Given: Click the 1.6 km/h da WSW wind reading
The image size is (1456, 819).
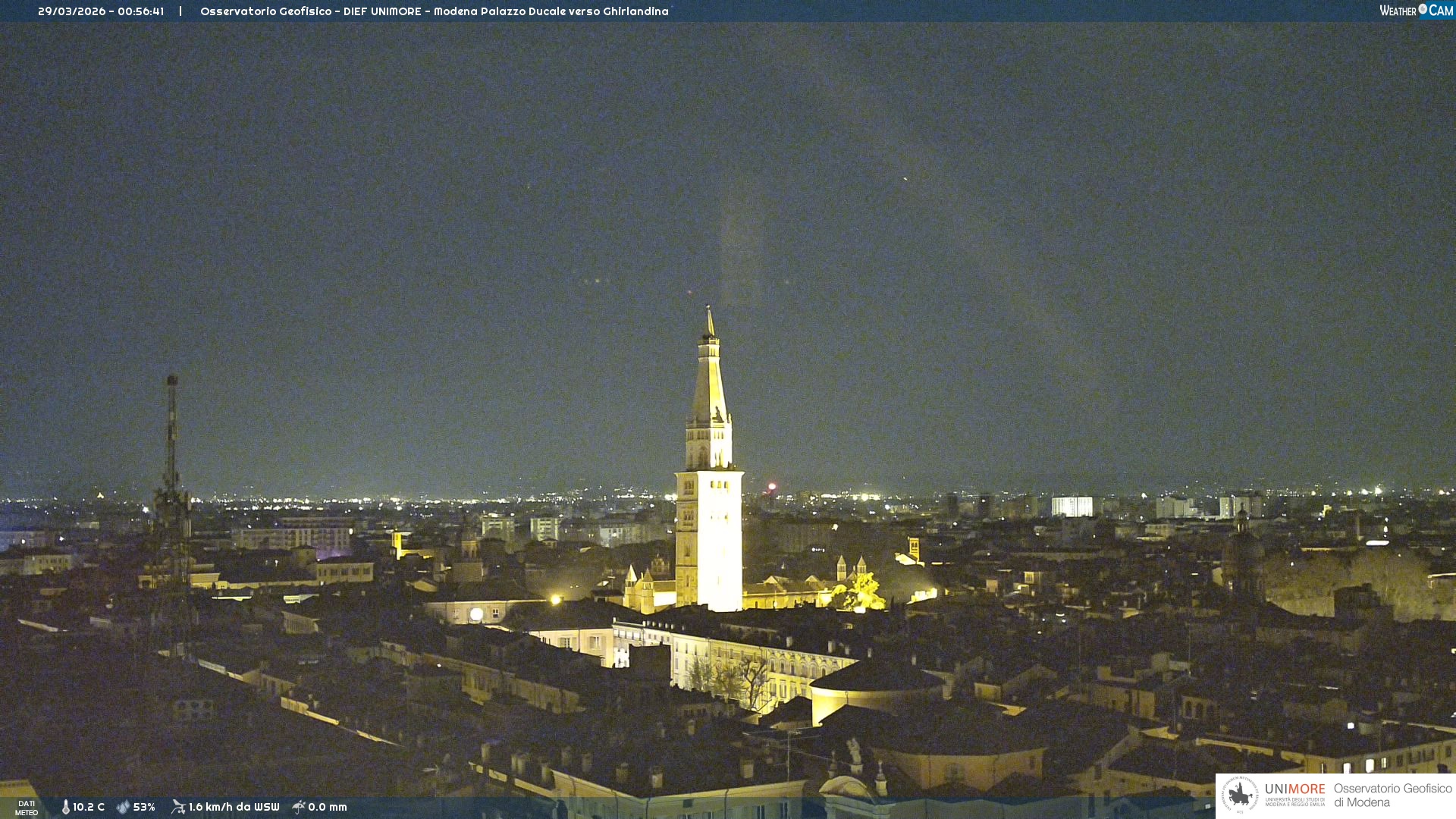Looking at the screenshot, I should pos(234,807).
